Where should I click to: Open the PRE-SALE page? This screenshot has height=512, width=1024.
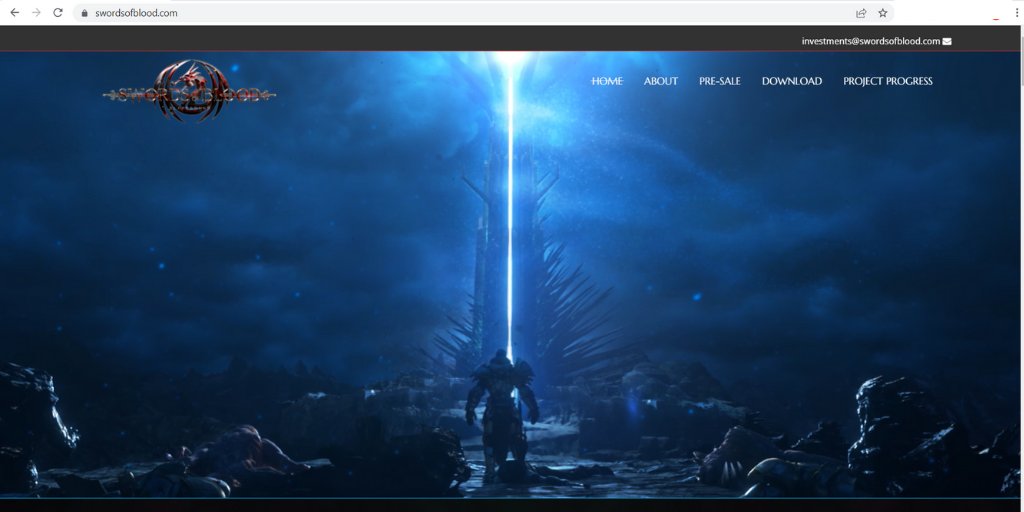tap(720, 81)
